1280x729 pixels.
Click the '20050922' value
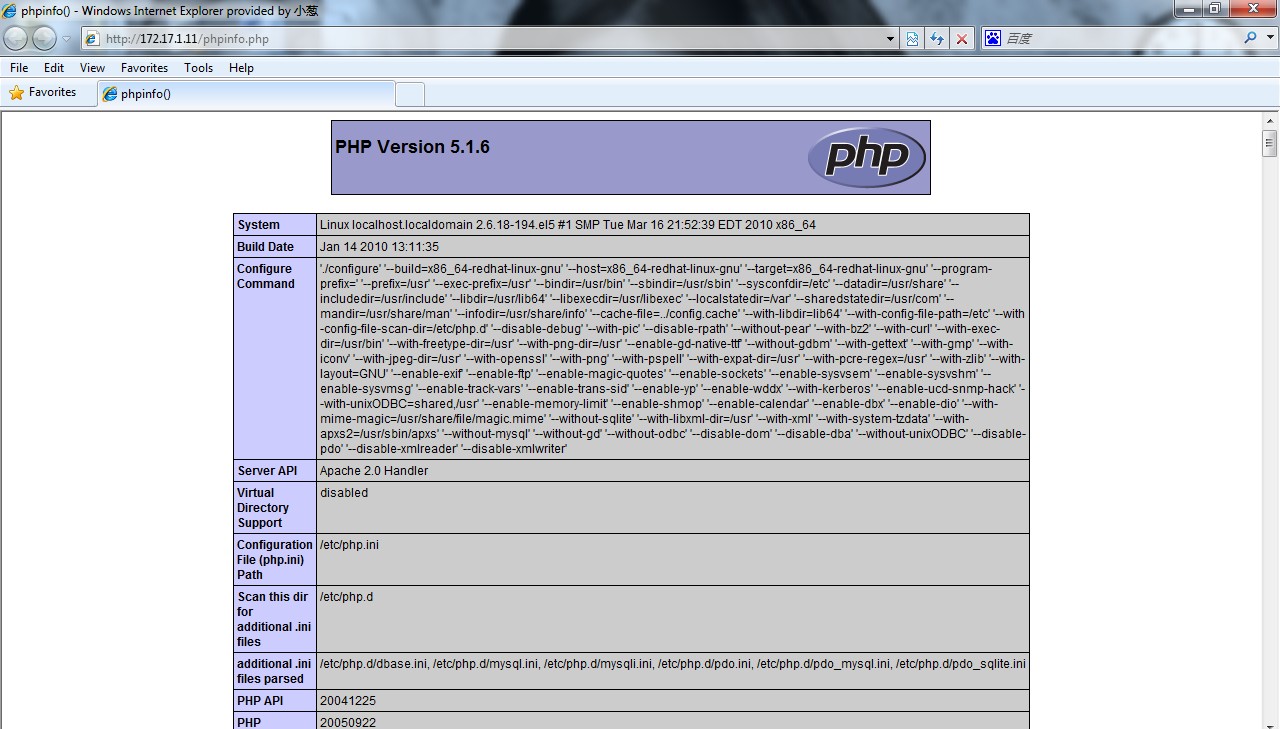click(x=348, y=722)
